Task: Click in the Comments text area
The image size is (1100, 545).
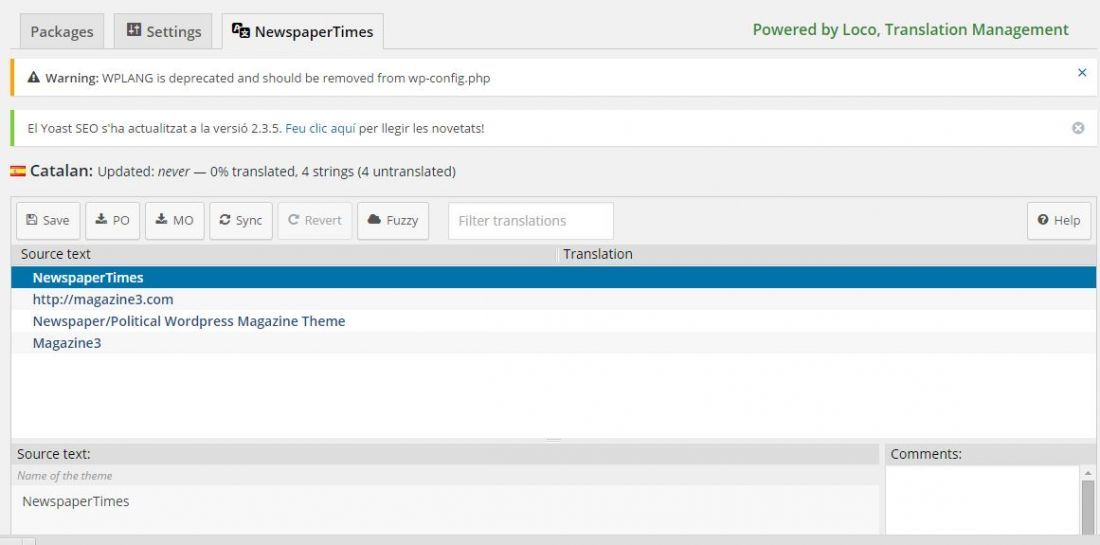Action: pyautogui.click(x=983, y=499)
